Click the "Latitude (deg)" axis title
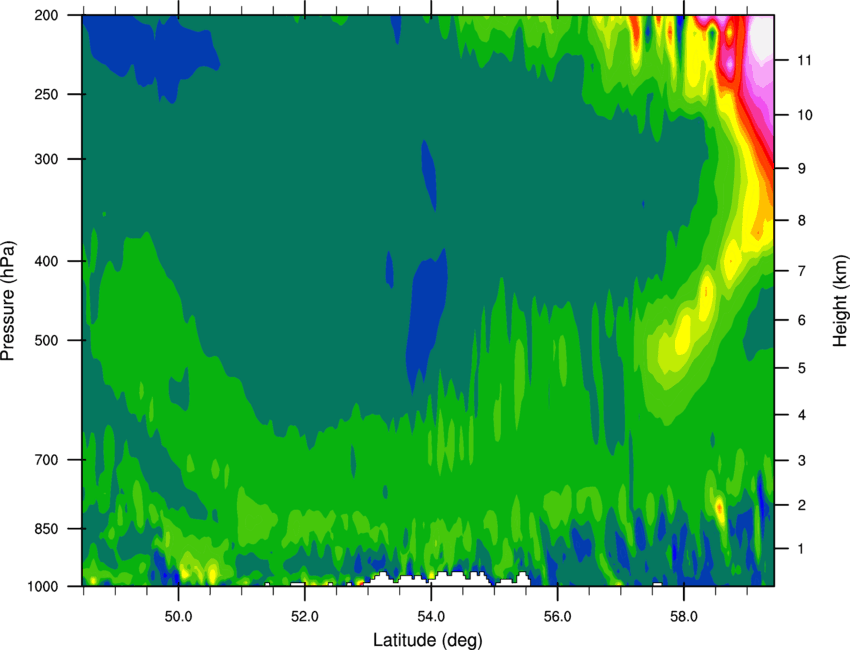The image size is (850, 650). coord(428,640)
